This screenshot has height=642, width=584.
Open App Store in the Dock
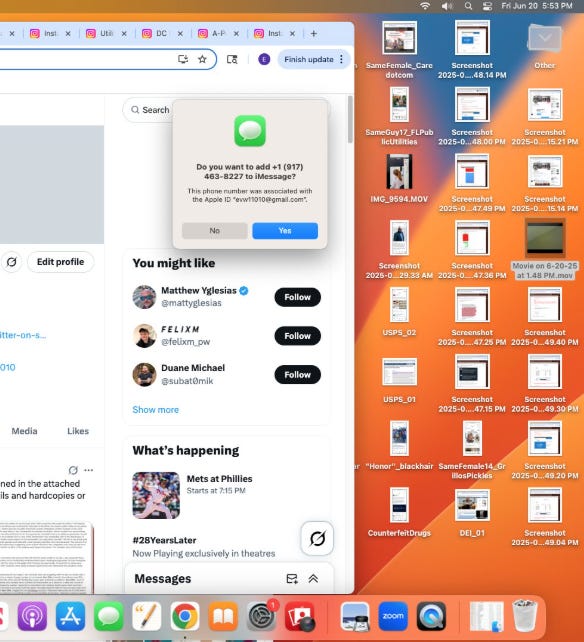pos(70,616)
